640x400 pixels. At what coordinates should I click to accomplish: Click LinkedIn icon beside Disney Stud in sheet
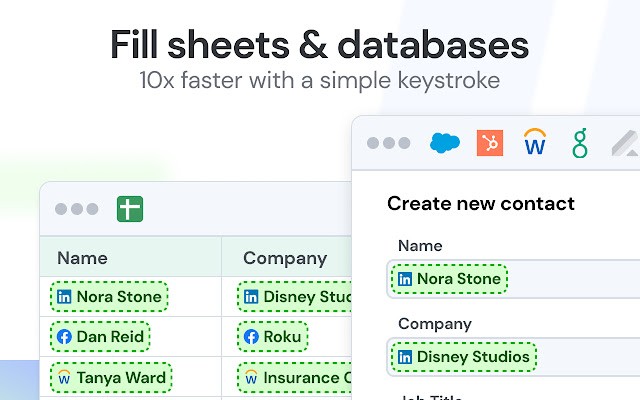click(x=251, y=297)
